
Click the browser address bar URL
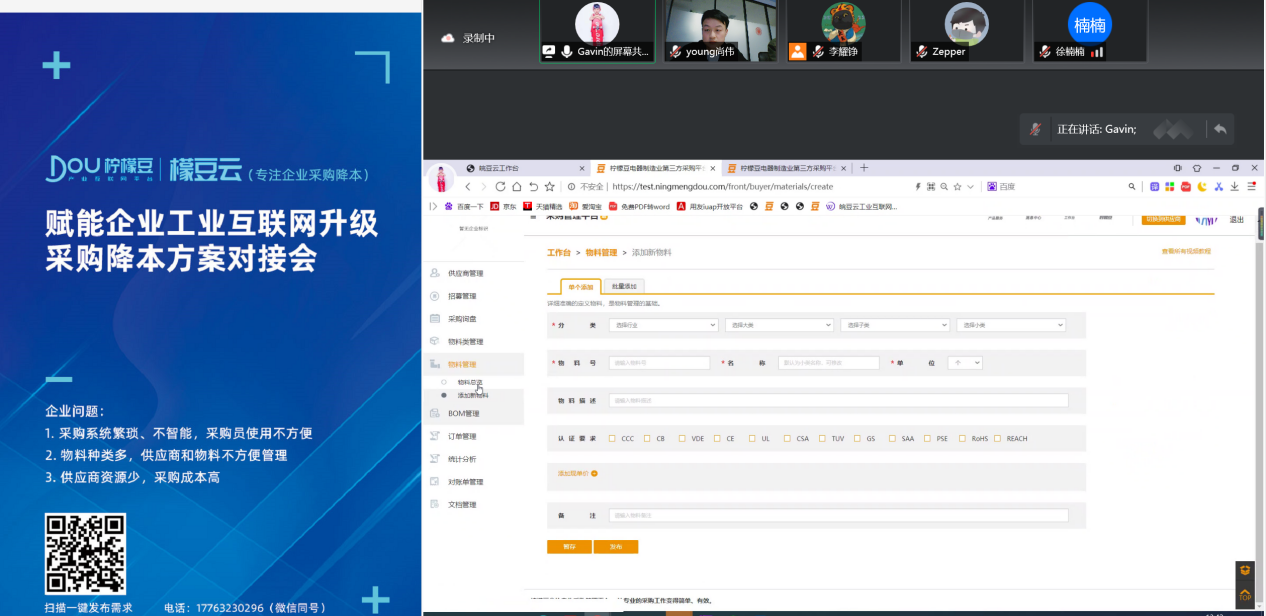click(x=721, y=186)
